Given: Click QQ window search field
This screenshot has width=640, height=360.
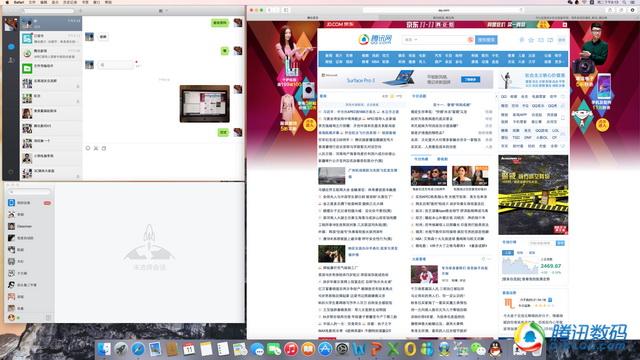Looking at the screenshot, I should (x=29, y=191).
